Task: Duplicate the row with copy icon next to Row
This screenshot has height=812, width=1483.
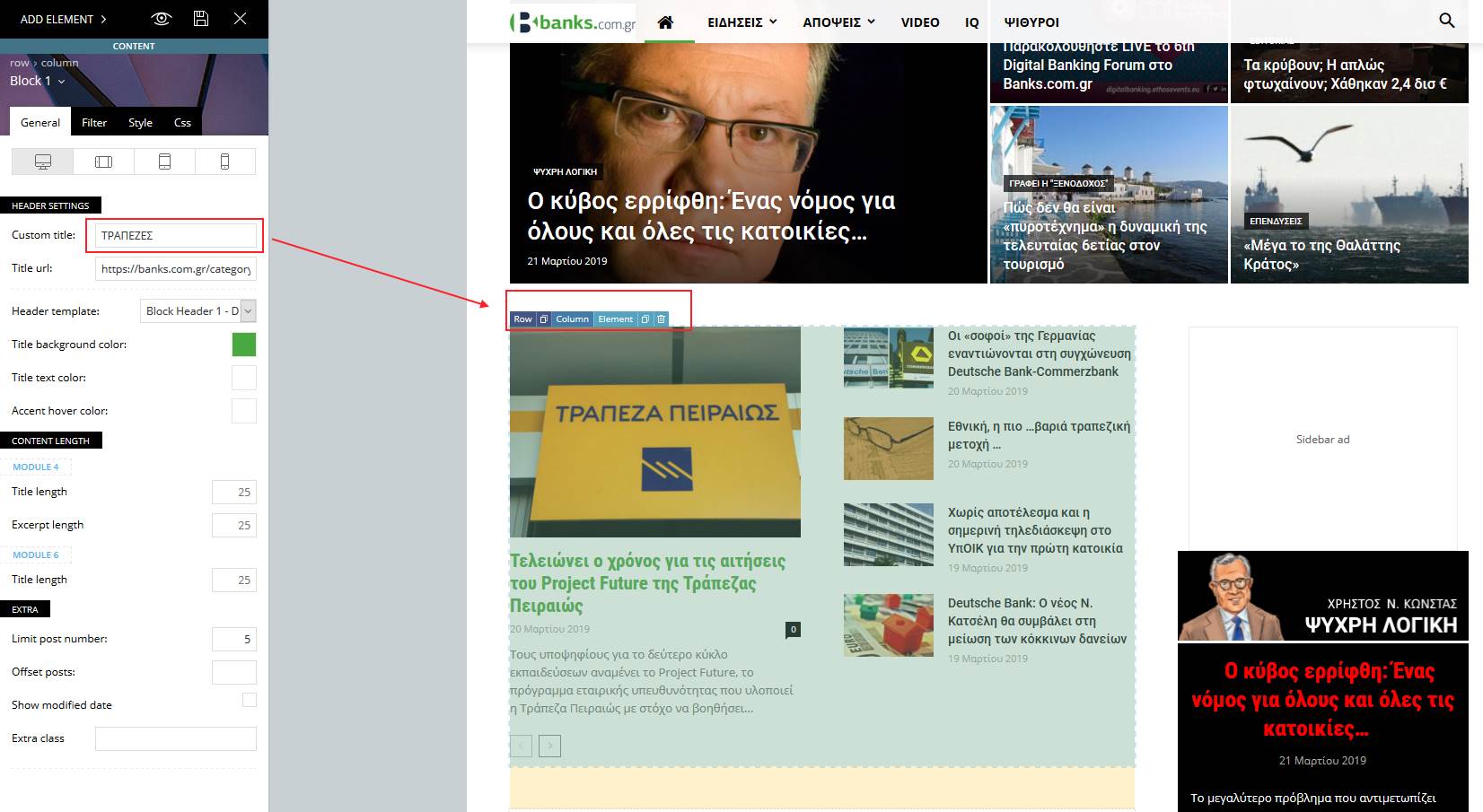Action: (x=543, y=319)
